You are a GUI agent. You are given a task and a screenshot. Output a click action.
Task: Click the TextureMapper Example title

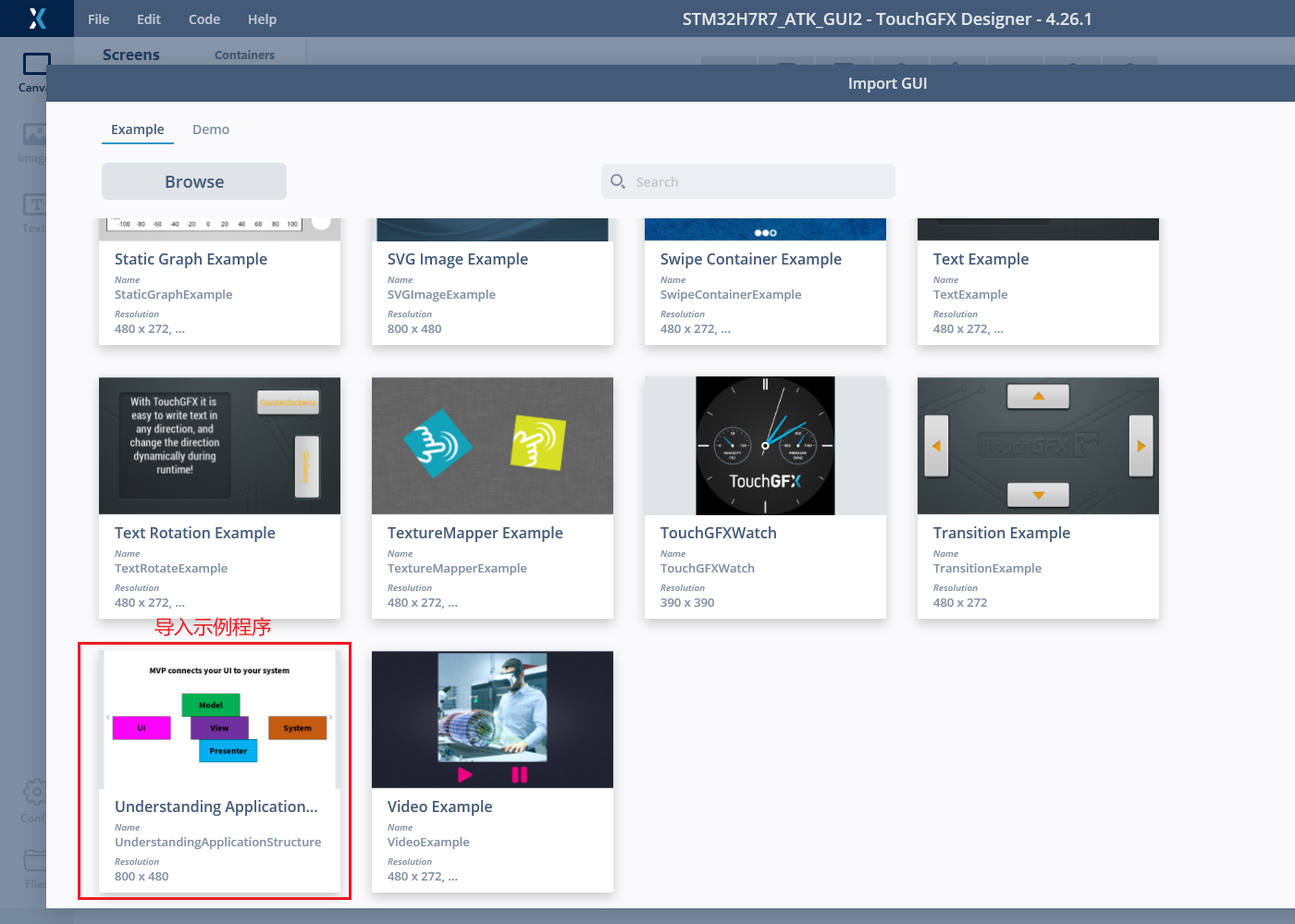[475, 533]
